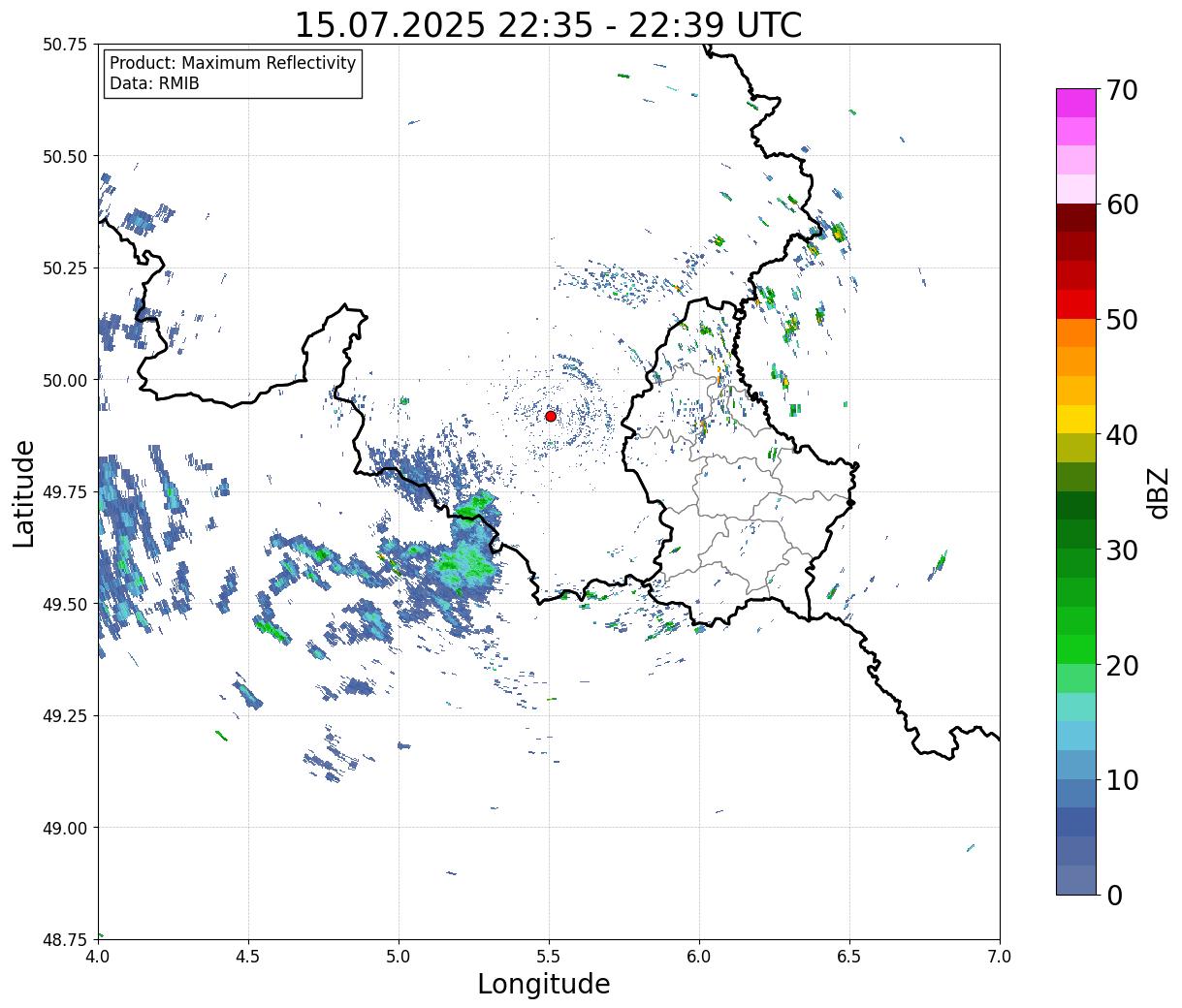1182x1008 pixels.
Task: Click the latitude tick label 49.00
Action: [65, 828]
